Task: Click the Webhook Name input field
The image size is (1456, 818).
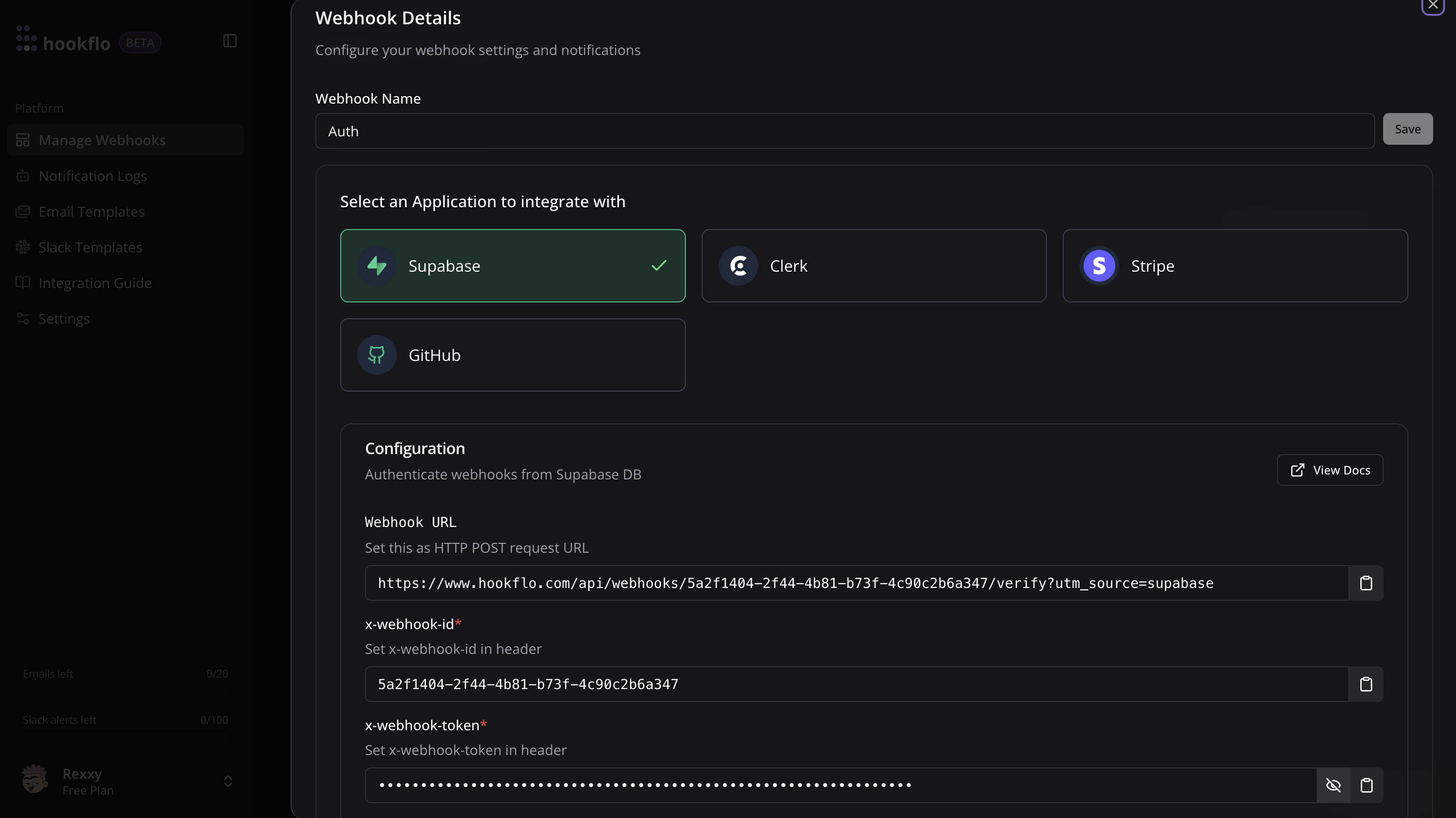Action: (x=845, y=131)
